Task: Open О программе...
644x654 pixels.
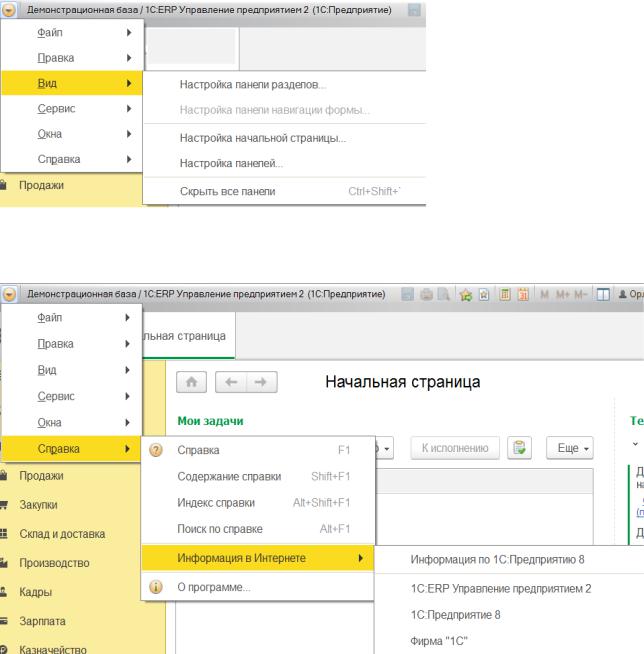Action: (x=257, y=587)
